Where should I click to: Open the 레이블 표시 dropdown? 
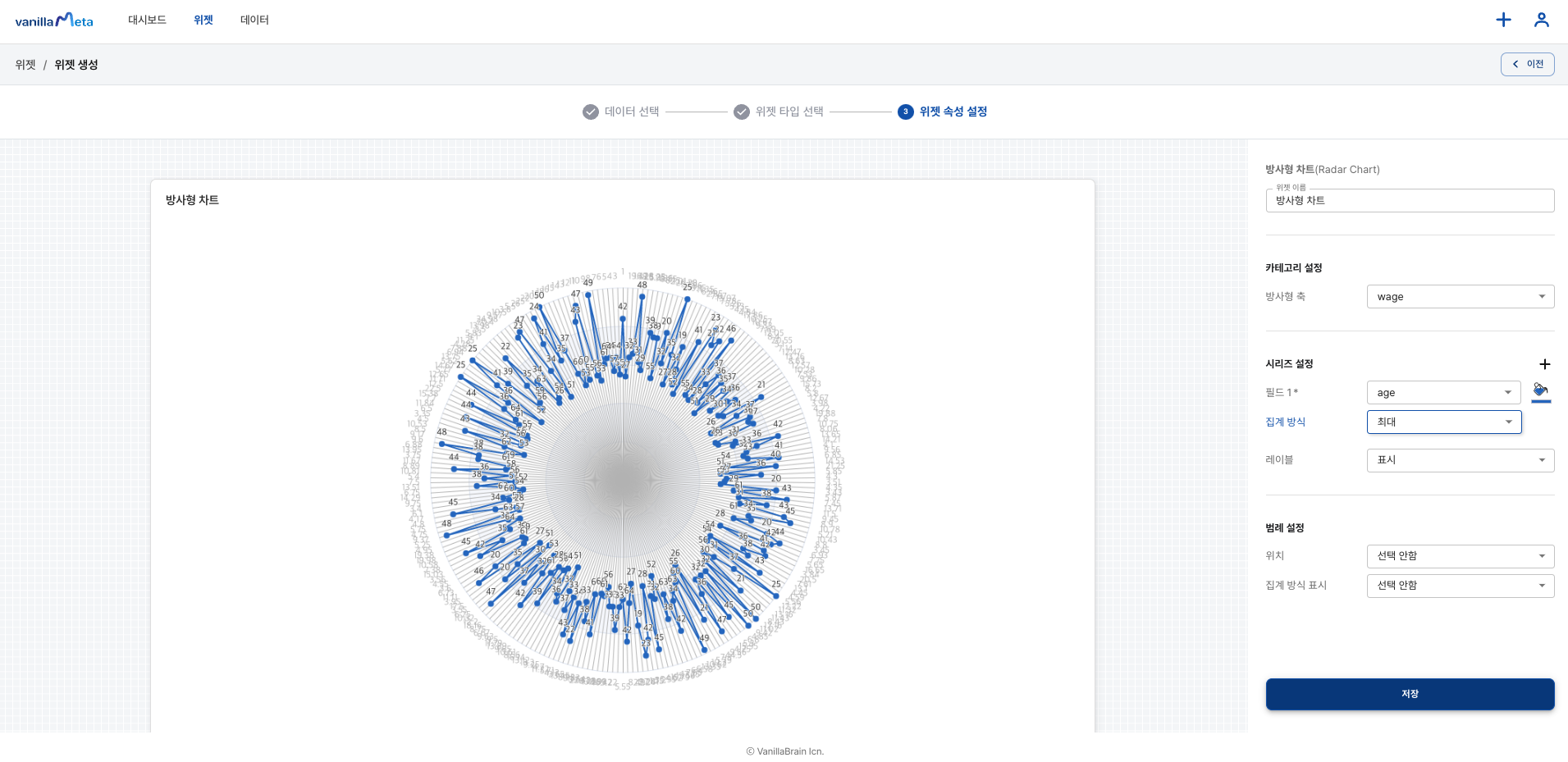(1461, 460)
